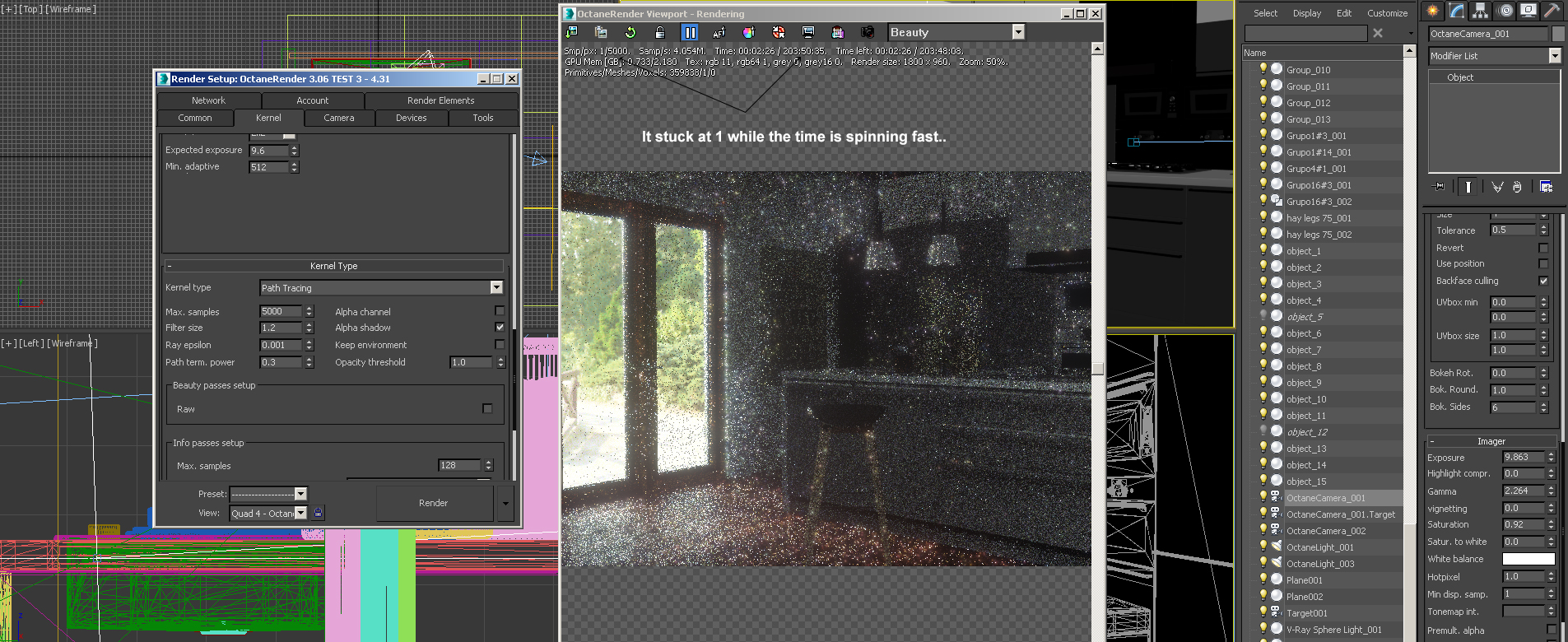The image size is (1568, 642).
Task: Click the Render button in Render Setup
Action: click(434, 503)
